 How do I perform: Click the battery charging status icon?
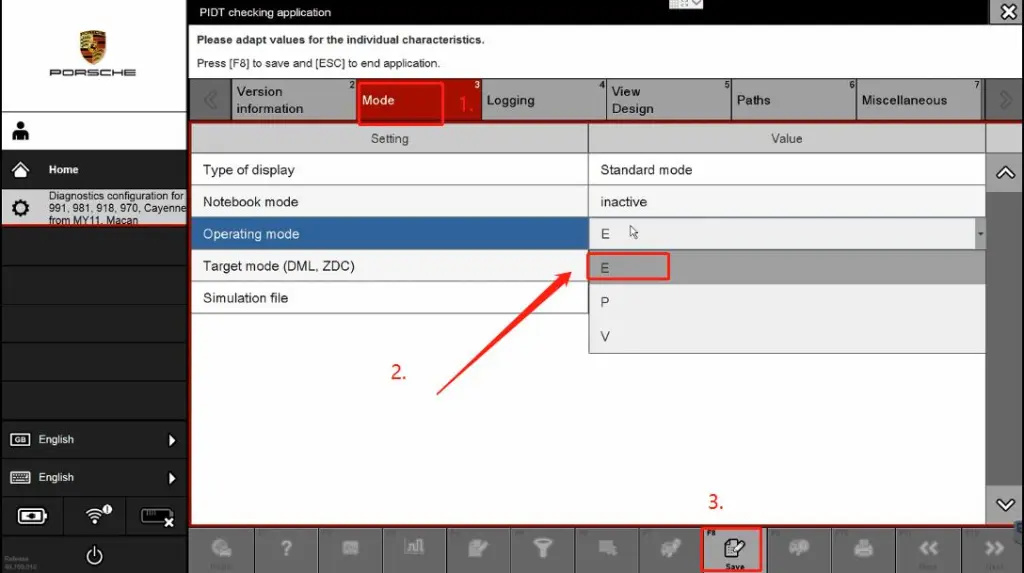point(32,516)
